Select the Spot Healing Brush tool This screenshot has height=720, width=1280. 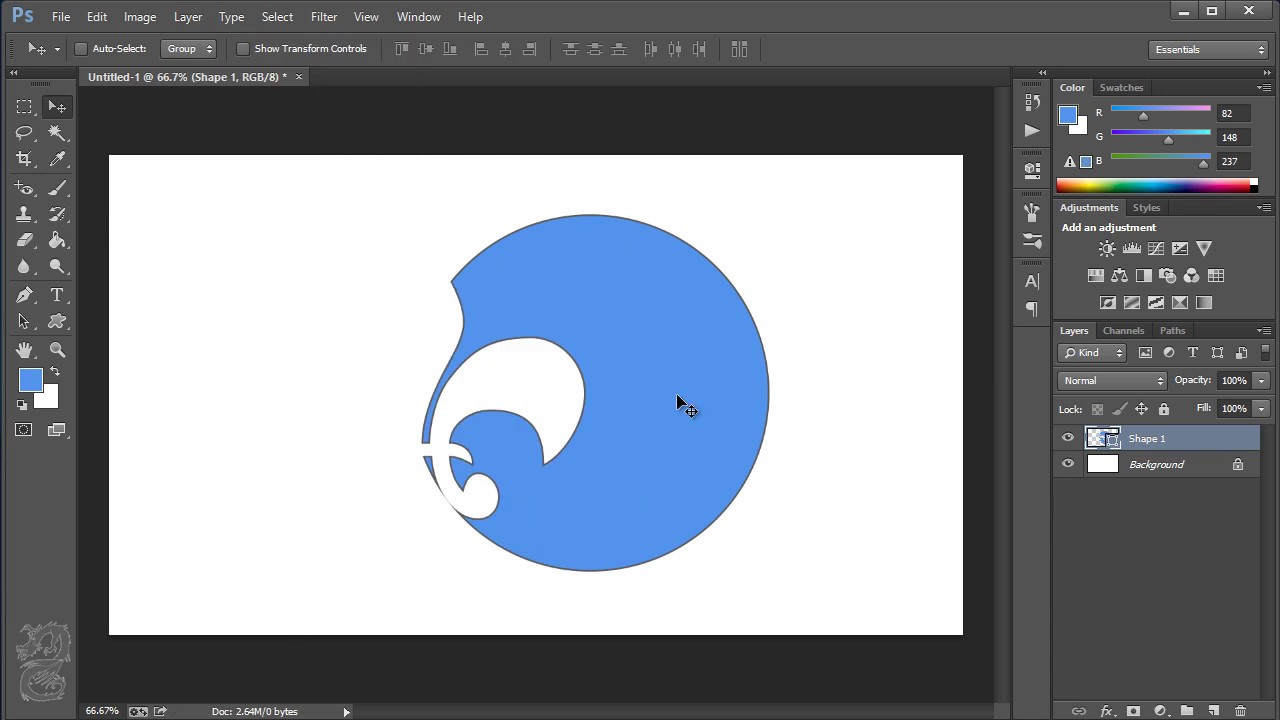24,188
